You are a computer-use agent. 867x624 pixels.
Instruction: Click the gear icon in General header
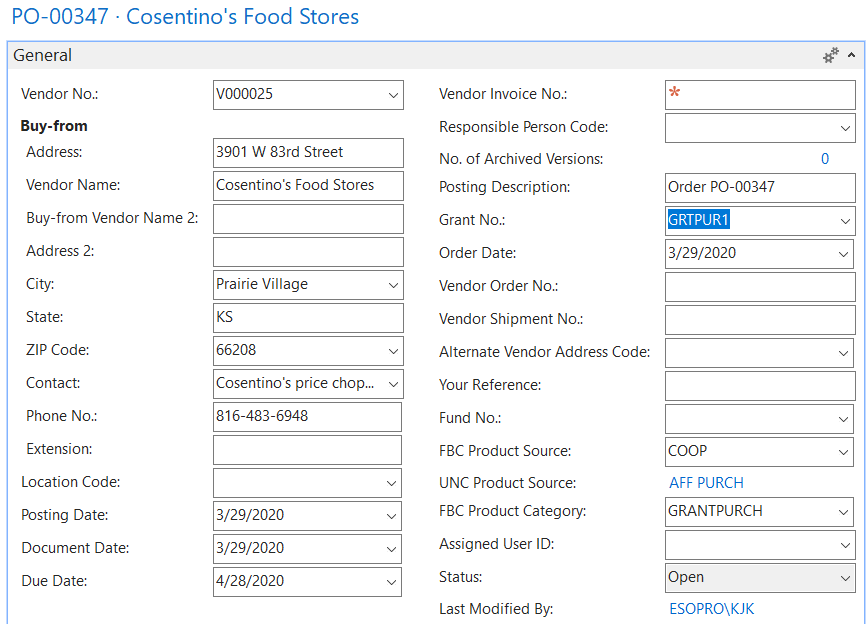830,56
